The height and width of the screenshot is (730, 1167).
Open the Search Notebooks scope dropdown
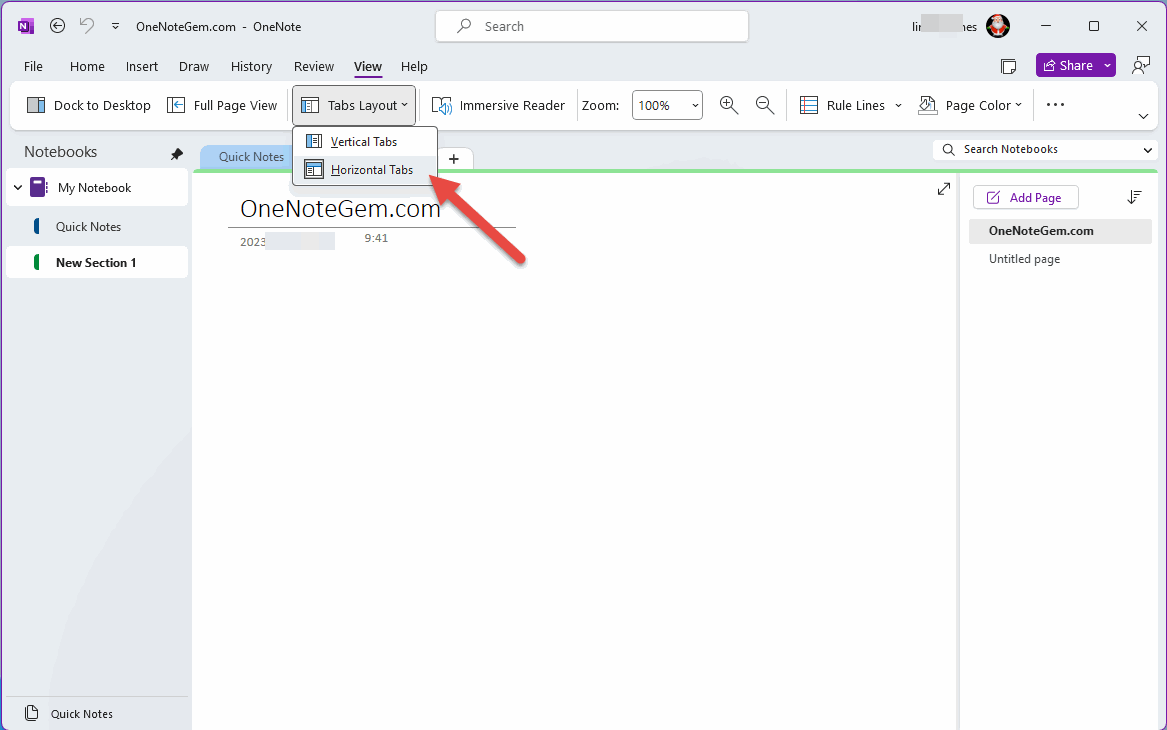click(x=1147, y=150)
